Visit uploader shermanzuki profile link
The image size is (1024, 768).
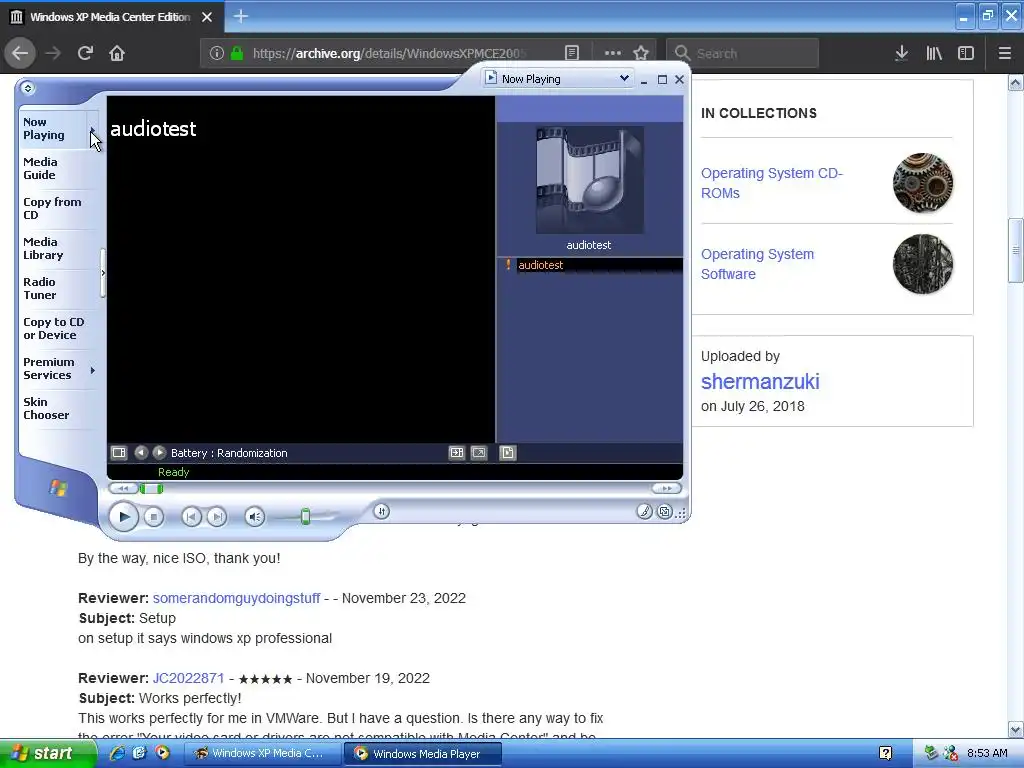click(760, 381)
